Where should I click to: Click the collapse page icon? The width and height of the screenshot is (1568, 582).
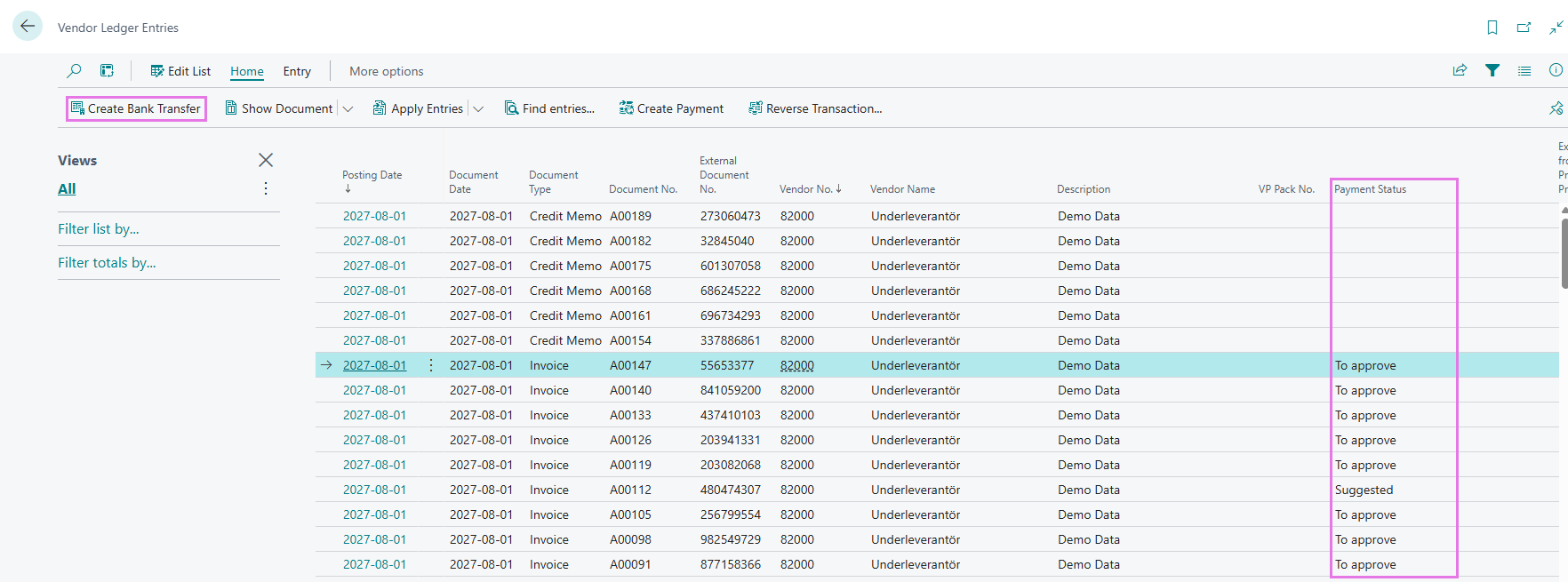[x=1556, y=28]
